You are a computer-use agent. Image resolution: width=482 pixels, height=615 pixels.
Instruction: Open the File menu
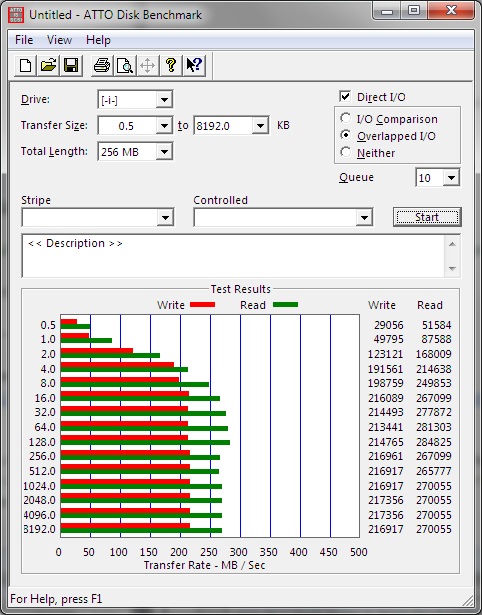click(24, 40)
